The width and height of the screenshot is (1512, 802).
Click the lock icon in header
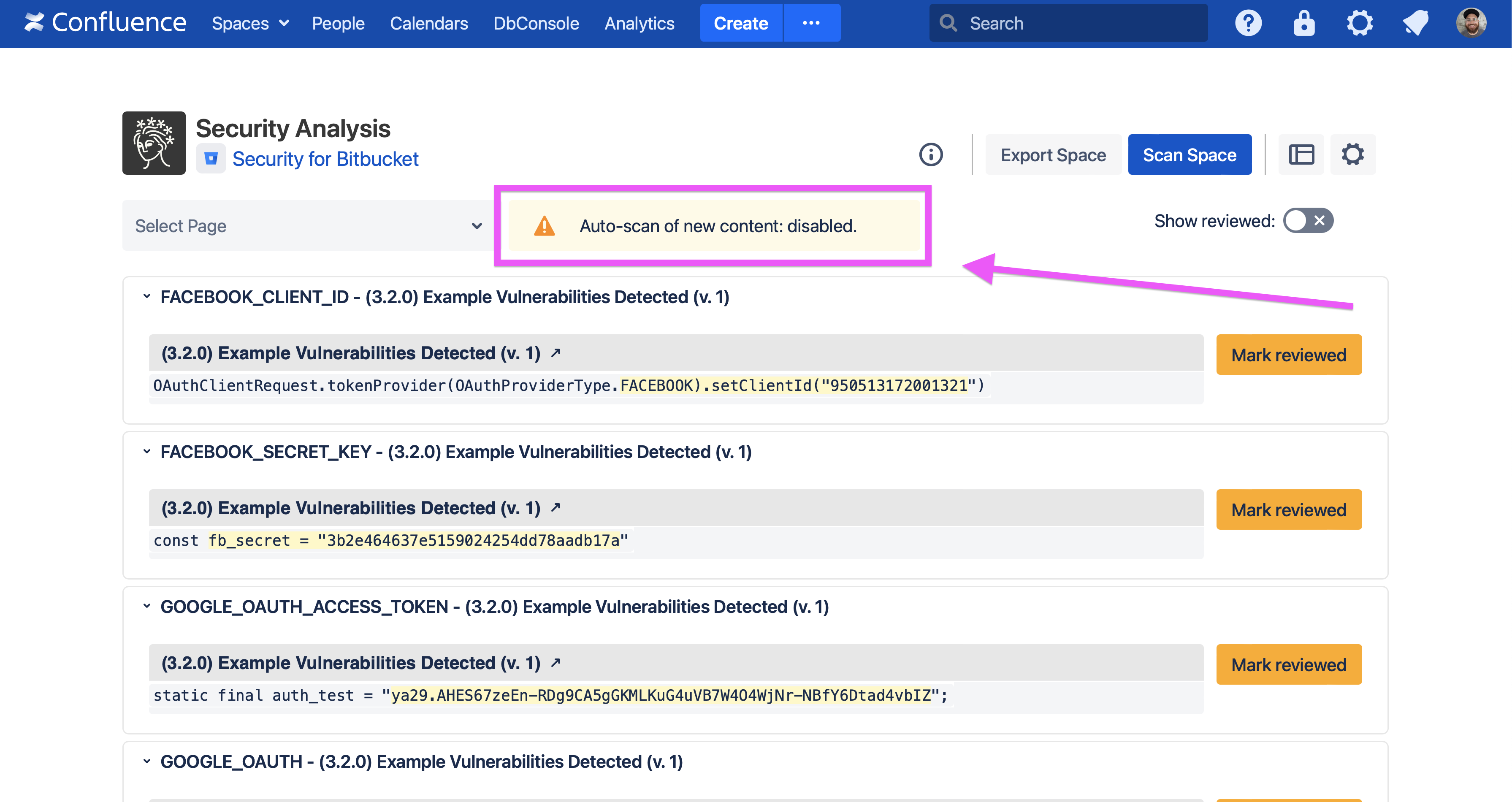click(x=1303, y=24)
